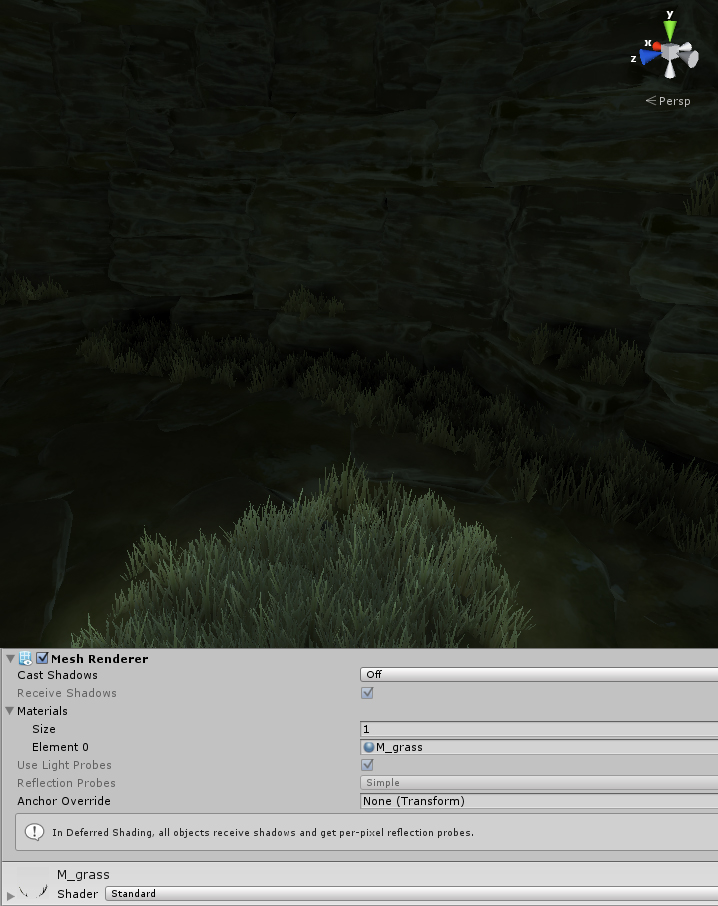
Task: Open the Shader dropdown showing Standard
Action: [410, 894]
